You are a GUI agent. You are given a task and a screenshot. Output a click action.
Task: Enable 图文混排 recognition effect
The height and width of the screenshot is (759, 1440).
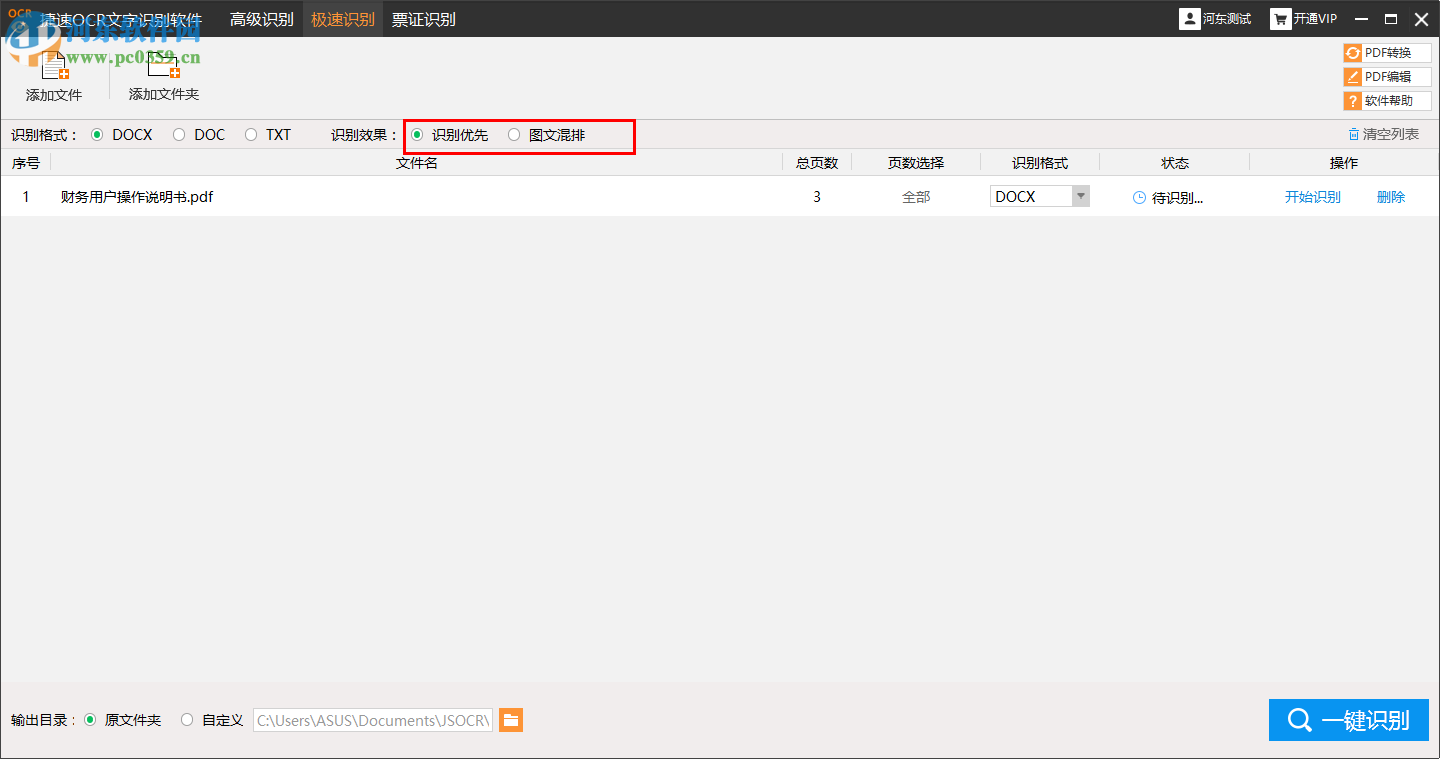[x=514, y=134]
